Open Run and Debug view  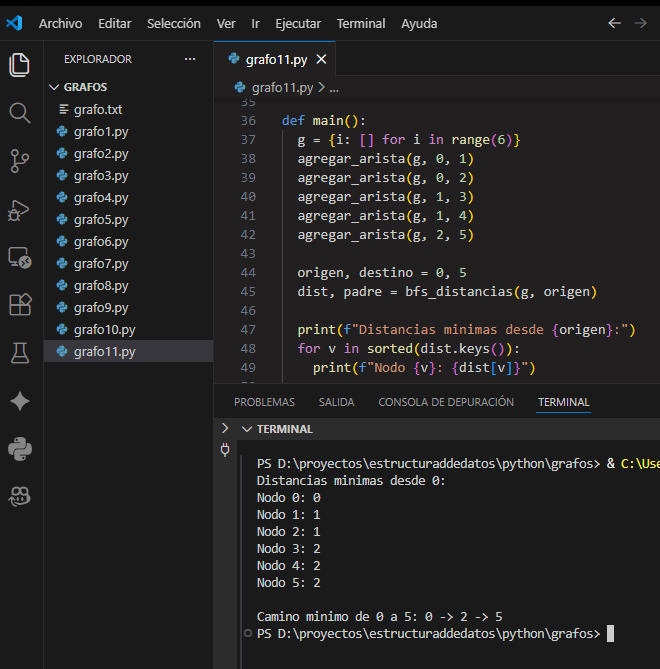click(x=20, y=209)
